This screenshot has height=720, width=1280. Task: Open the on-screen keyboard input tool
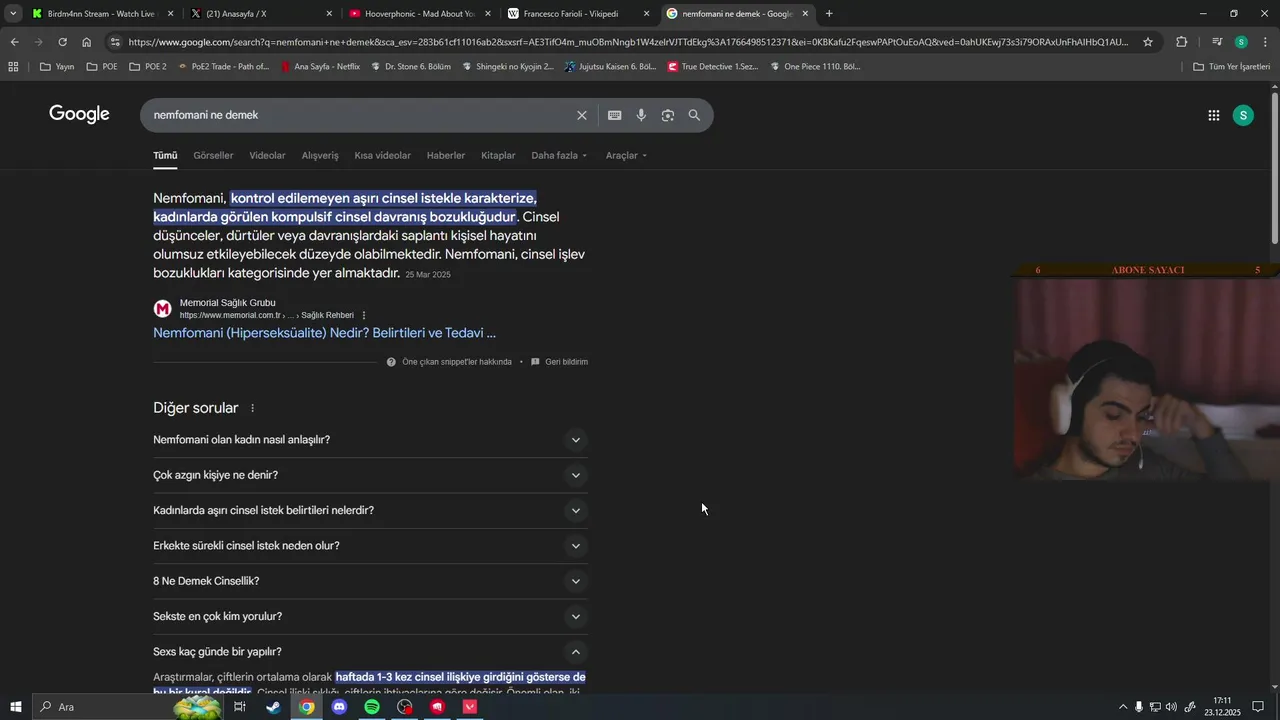(615, 115)
